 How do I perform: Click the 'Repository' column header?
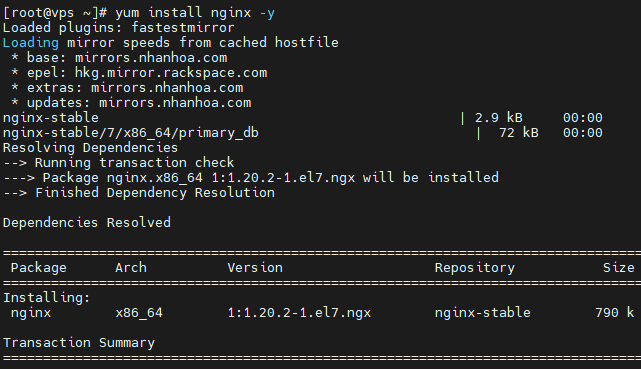coord(475,268)
